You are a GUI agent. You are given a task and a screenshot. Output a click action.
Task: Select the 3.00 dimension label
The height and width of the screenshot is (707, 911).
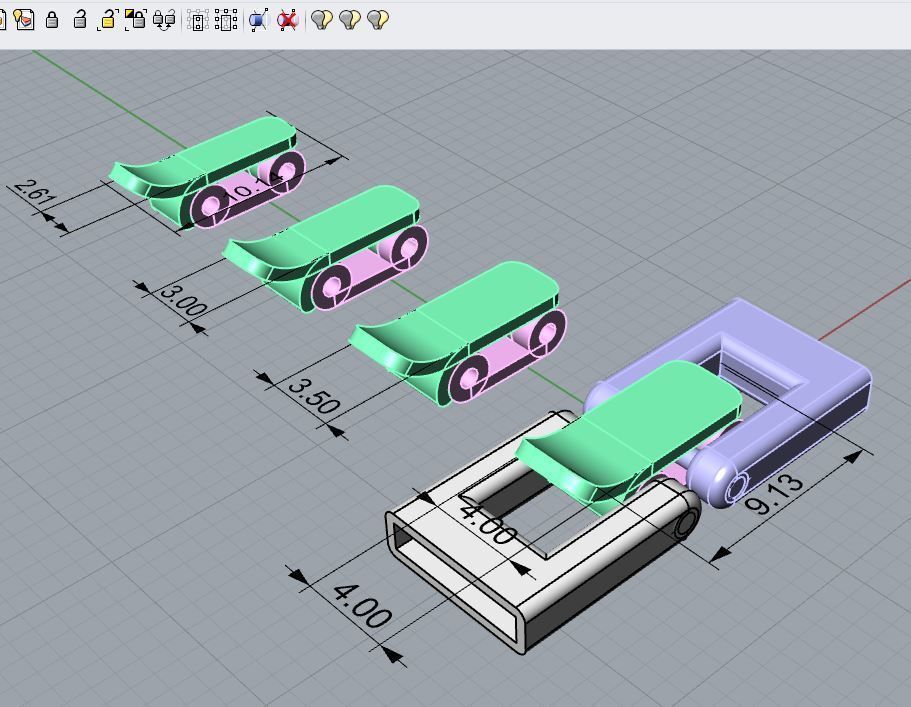coord(183,299)
